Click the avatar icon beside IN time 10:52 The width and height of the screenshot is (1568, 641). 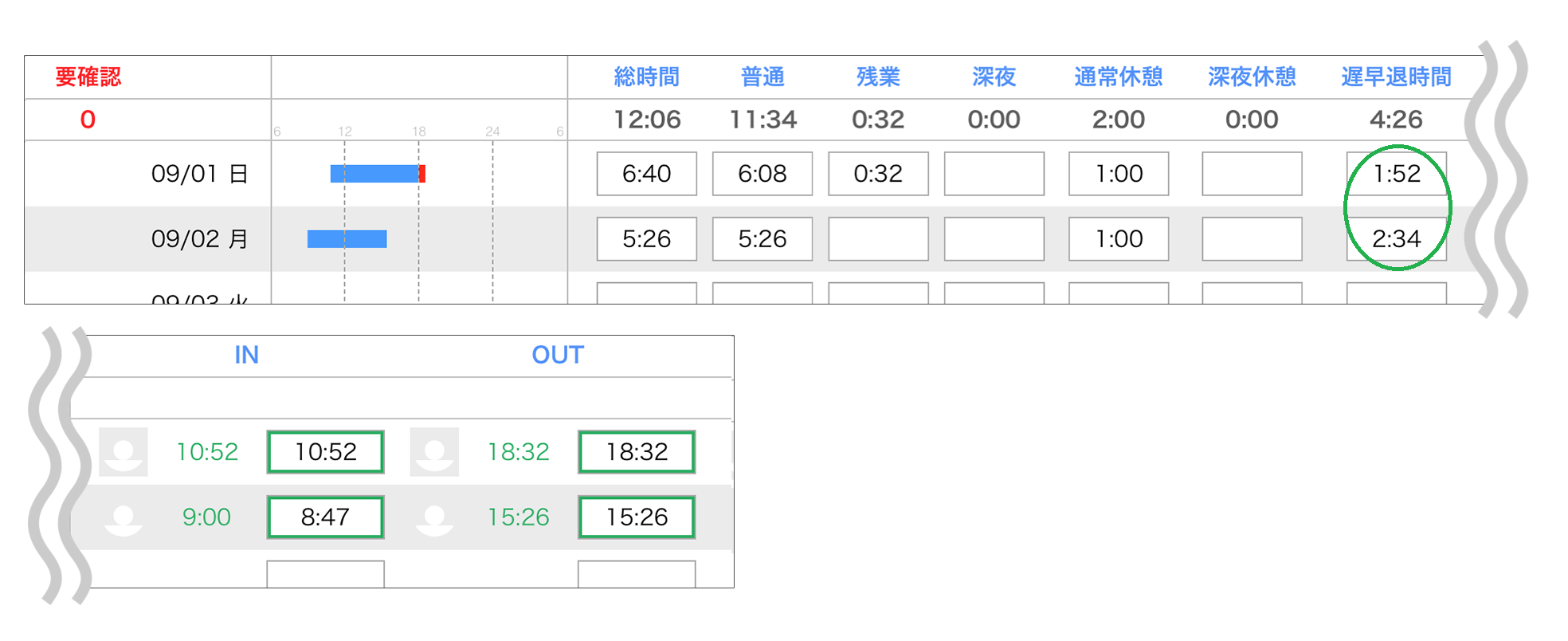(x=123, y=452)
